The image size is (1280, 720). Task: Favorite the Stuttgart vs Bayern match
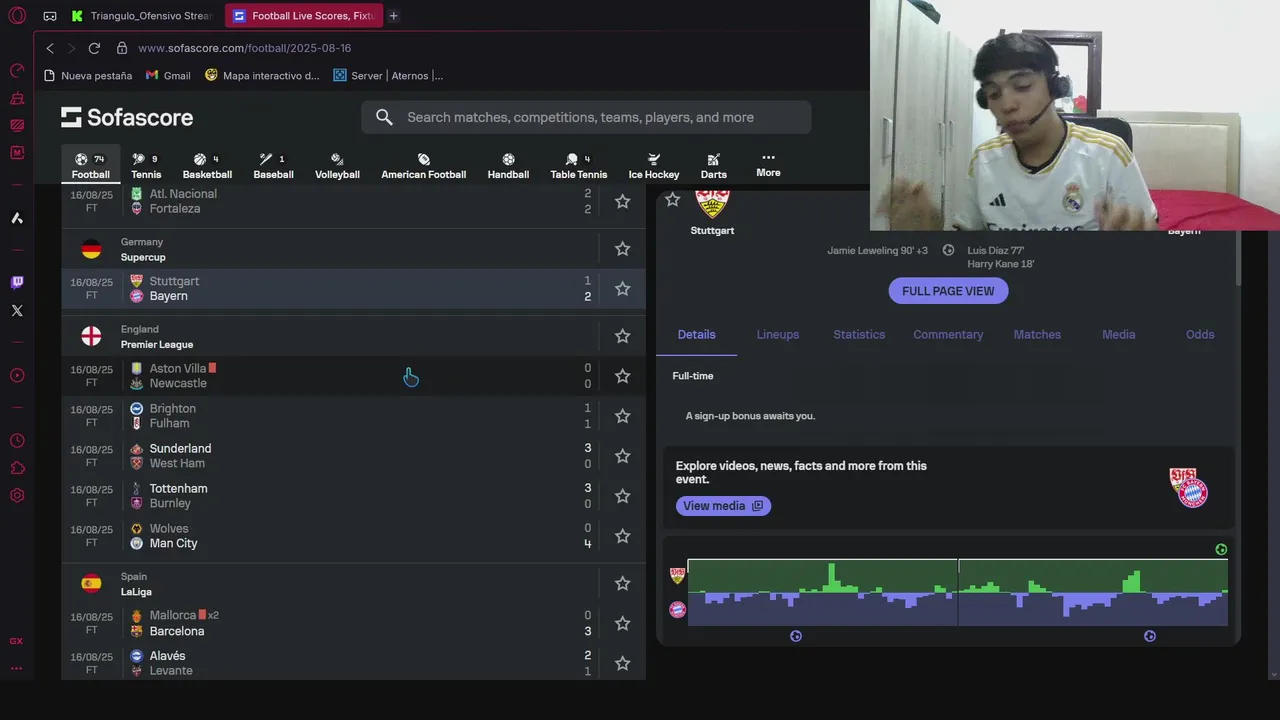tap(622, 288)
